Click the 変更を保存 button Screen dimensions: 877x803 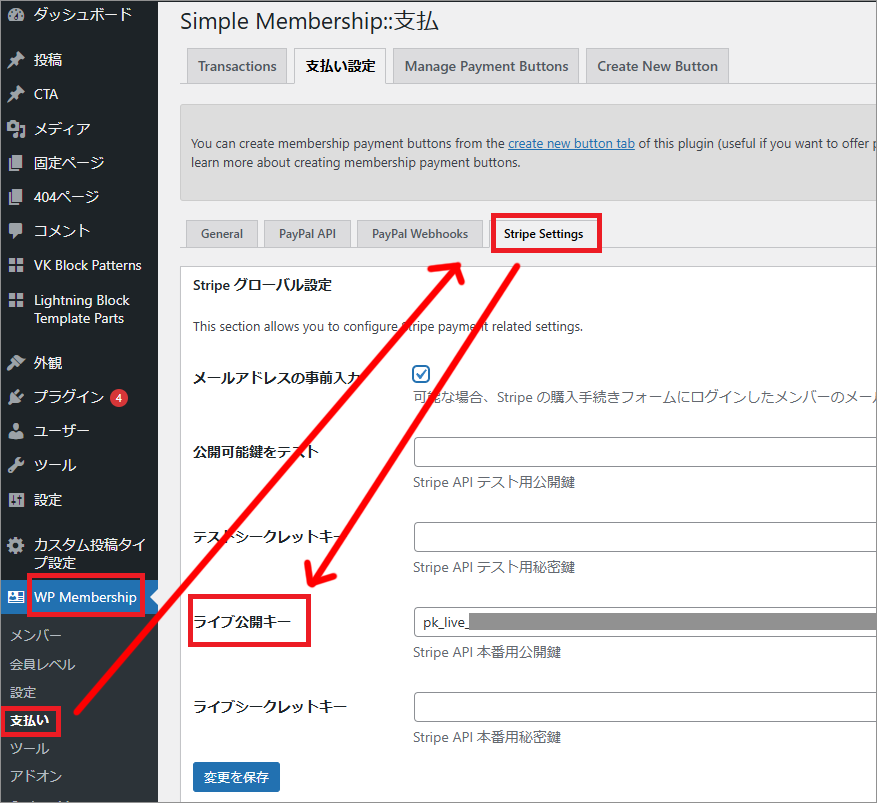(x=236, y=777)
